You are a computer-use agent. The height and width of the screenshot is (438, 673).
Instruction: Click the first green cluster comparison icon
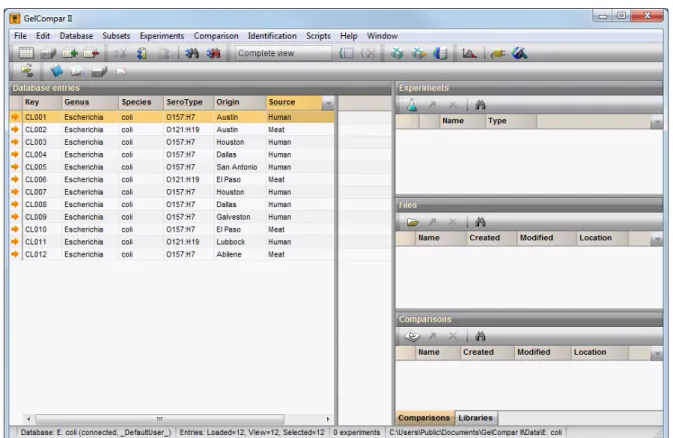pyautogui.click(x=397, y=53)
